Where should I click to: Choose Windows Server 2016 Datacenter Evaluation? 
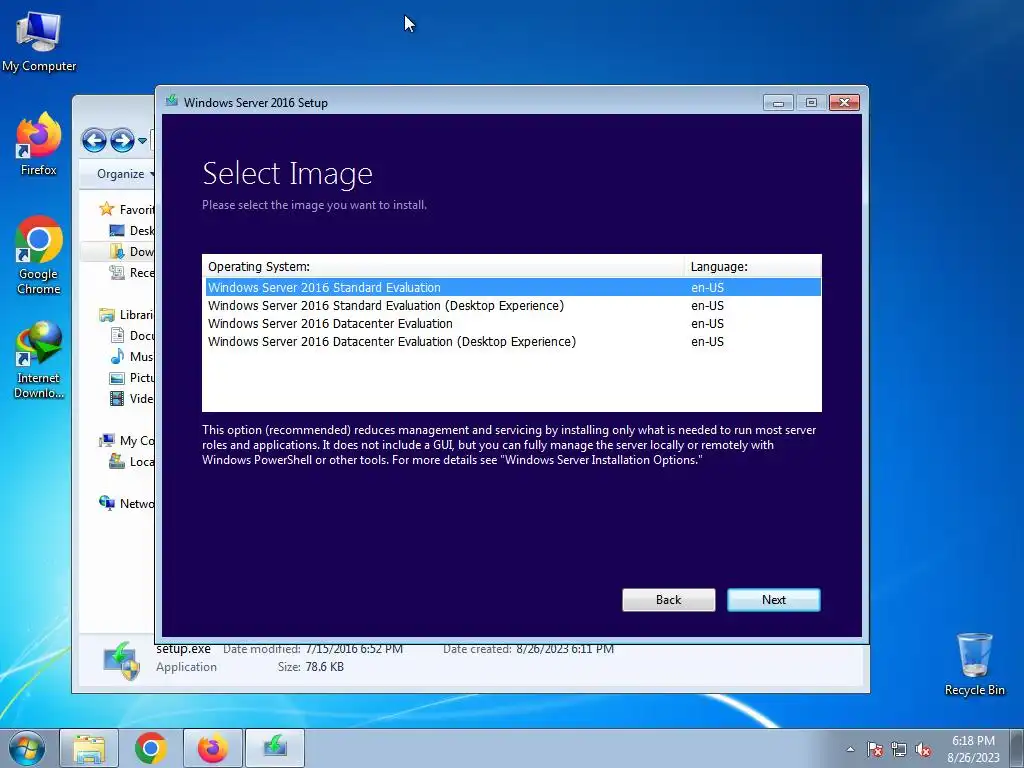513,324
